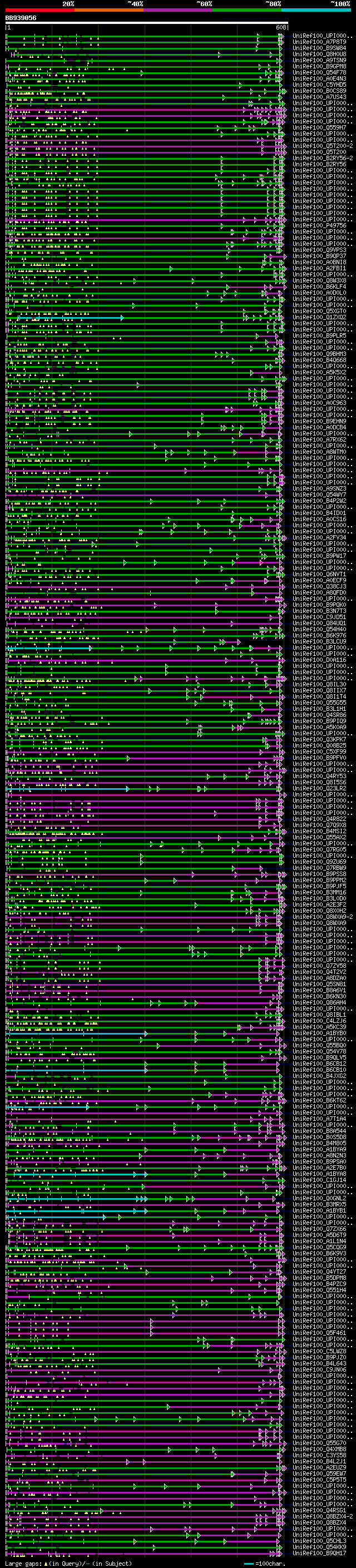
Task: Select the UniRef100_B3N7T3 label
Action: (x=319, y=611)
